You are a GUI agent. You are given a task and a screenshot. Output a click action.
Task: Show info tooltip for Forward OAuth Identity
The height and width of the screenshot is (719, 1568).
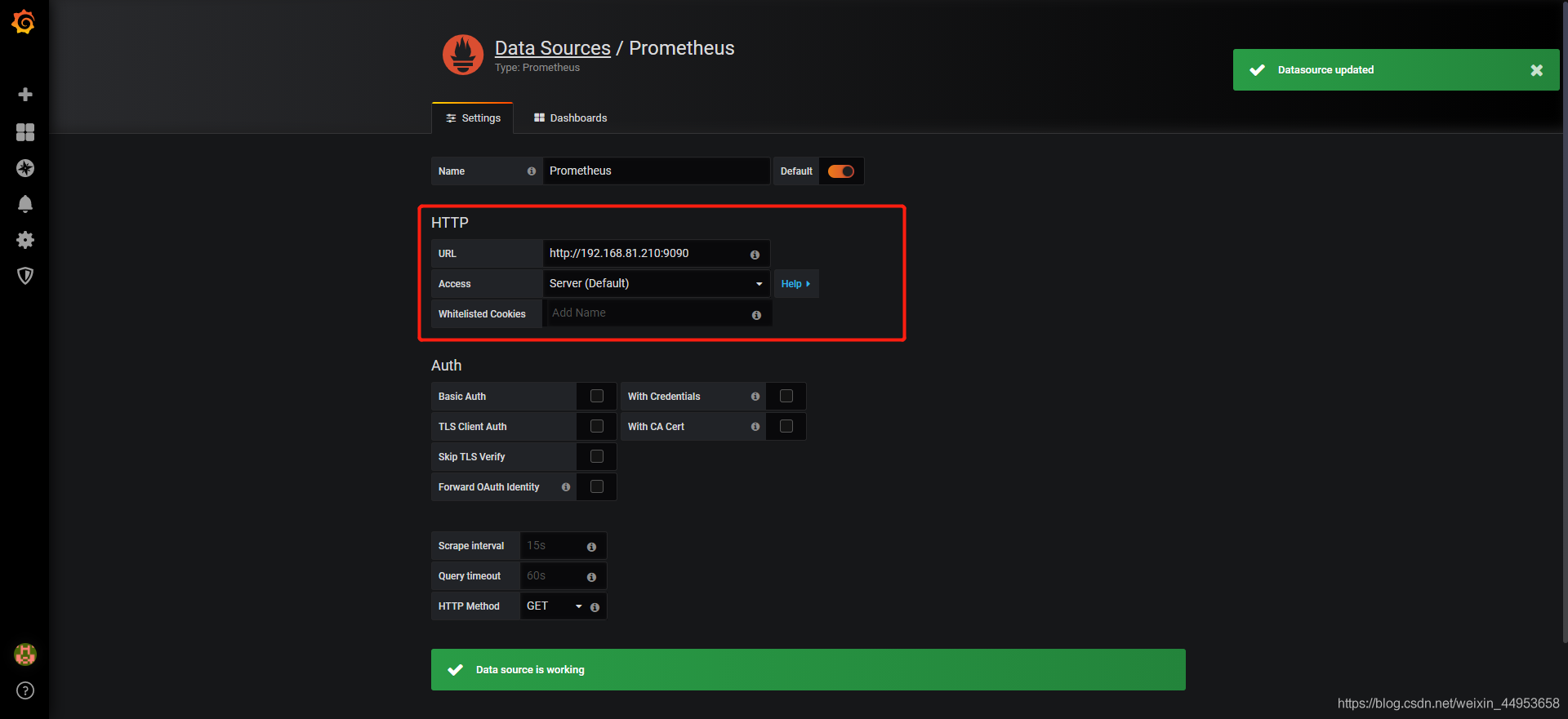[x=566, y=487]
